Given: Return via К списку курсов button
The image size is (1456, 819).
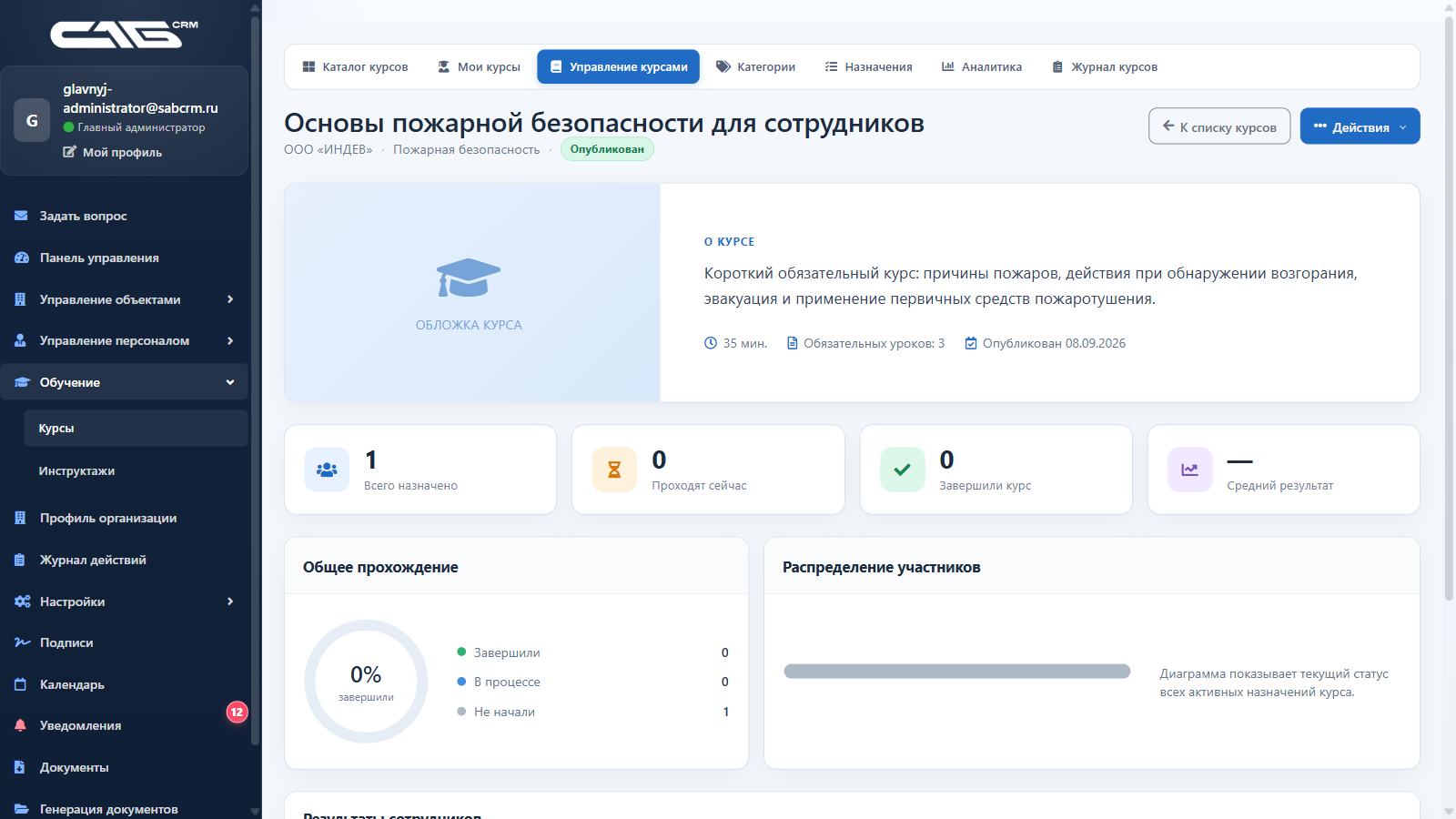Looking at the screenshot, I should (1219, 126).
